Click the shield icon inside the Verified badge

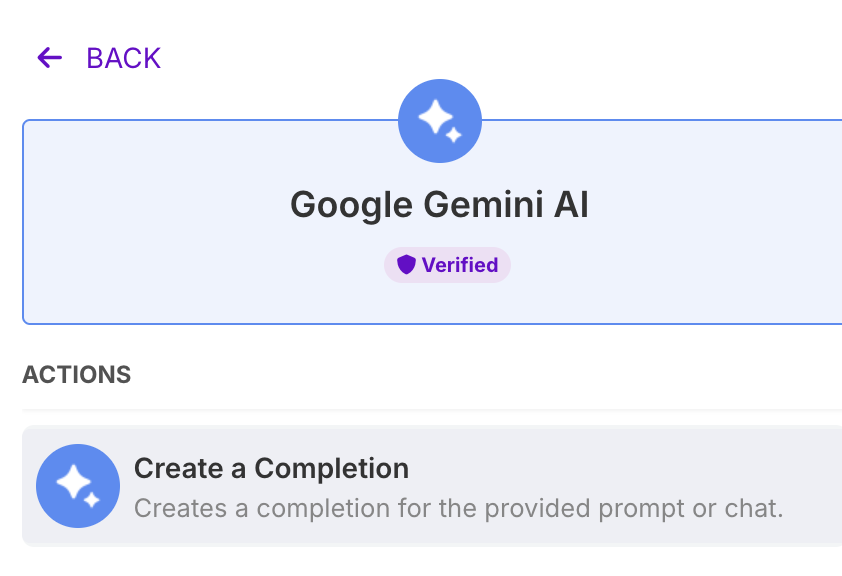(407, 265)
